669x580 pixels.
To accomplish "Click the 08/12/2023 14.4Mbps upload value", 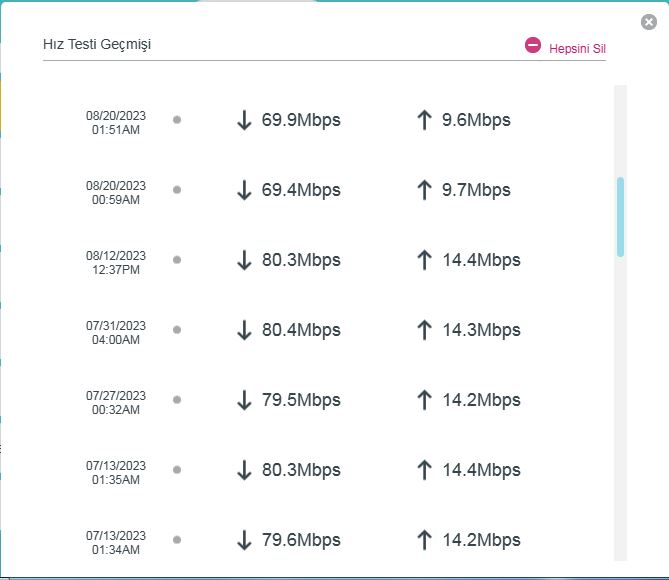I will pyautogui.click(x=481, y=260).
